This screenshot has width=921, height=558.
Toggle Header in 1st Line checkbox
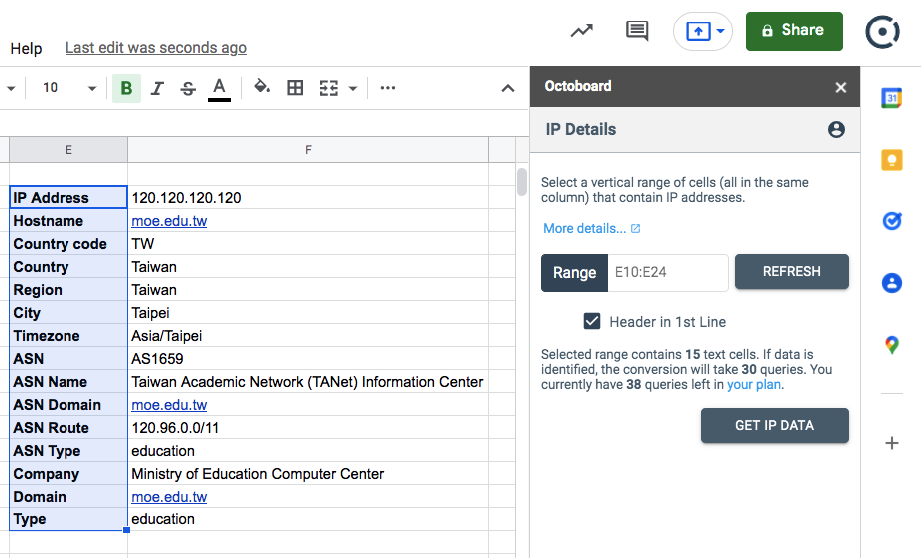click(x=591, y=321)
